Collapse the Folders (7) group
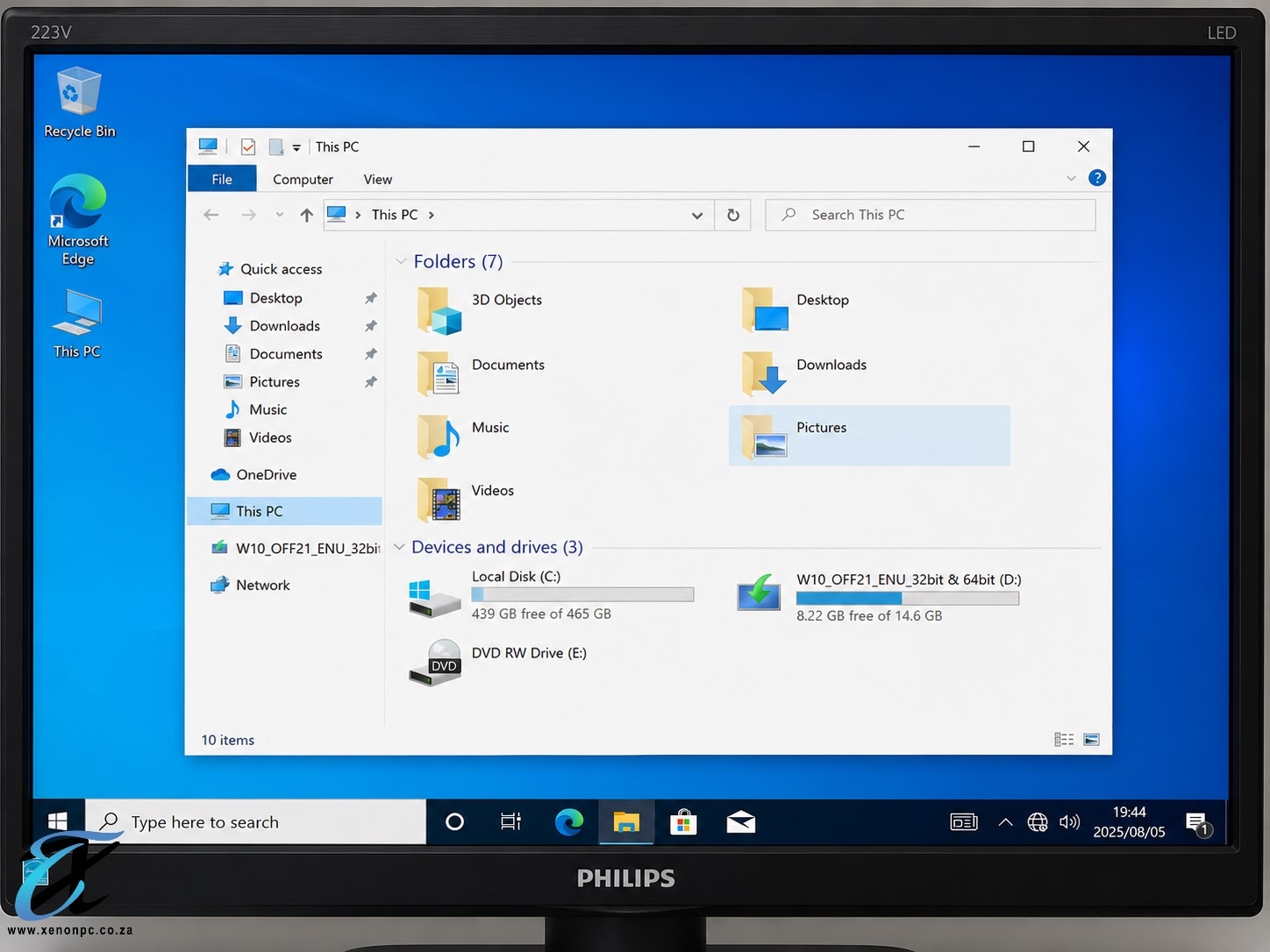1270x952 pixels. 401,261
